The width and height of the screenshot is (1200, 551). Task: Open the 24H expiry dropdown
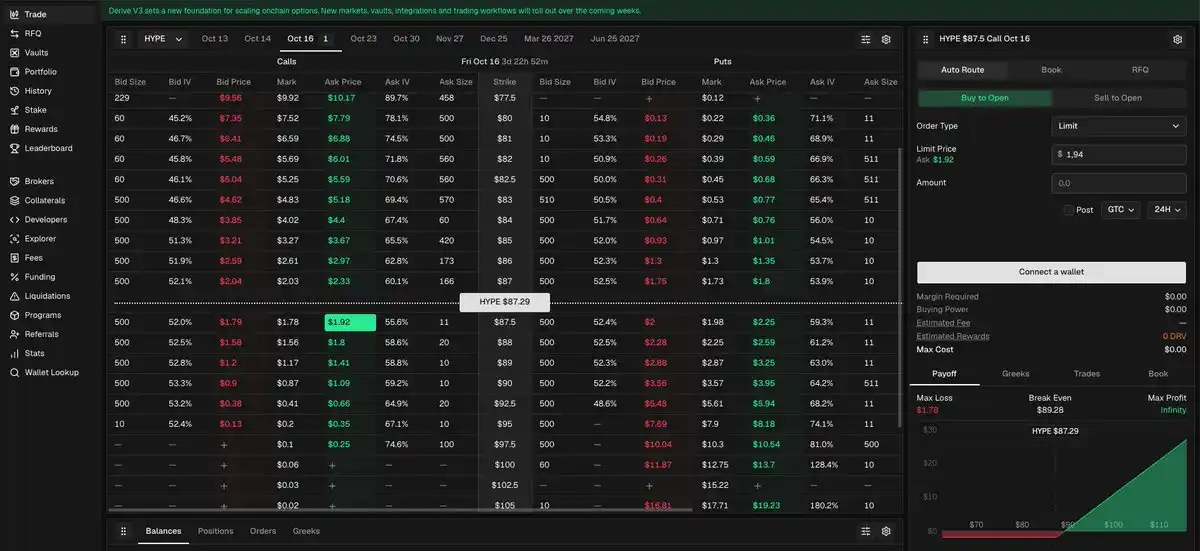click(1166, 210)
